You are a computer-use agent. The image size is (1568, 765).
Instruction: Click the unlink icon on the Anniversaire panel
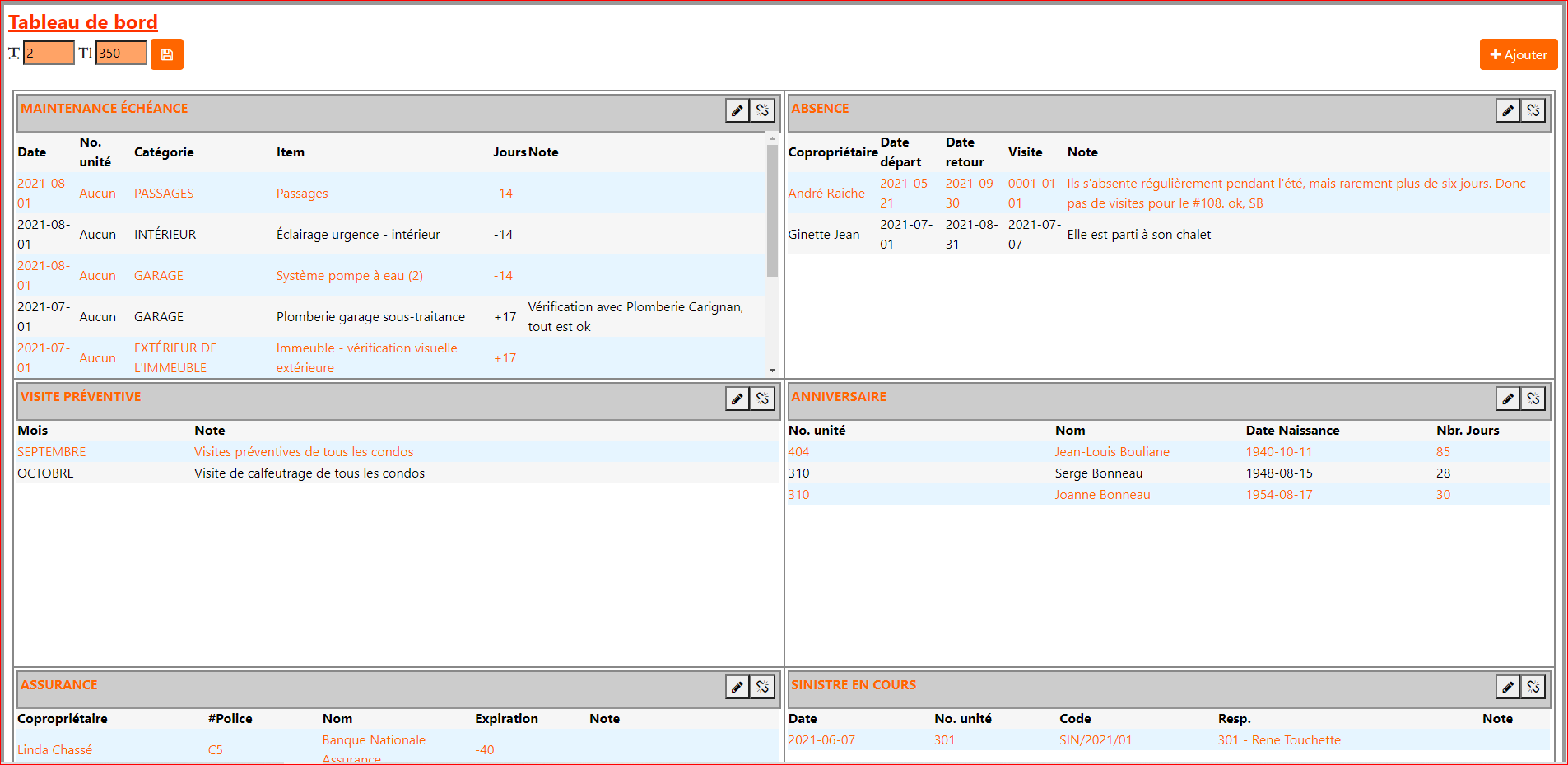[x=1533, y=399]
